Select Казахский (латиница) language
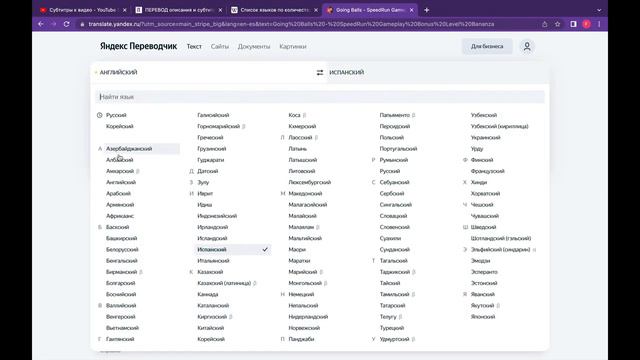 [x=224, y=283]
